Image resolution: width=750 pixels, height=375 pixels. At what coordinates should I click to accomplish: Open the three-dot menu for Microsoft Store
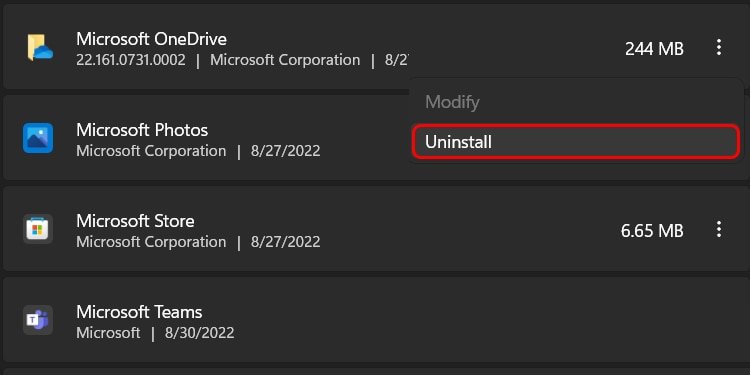pyautogui.click(x=718, y=230)
